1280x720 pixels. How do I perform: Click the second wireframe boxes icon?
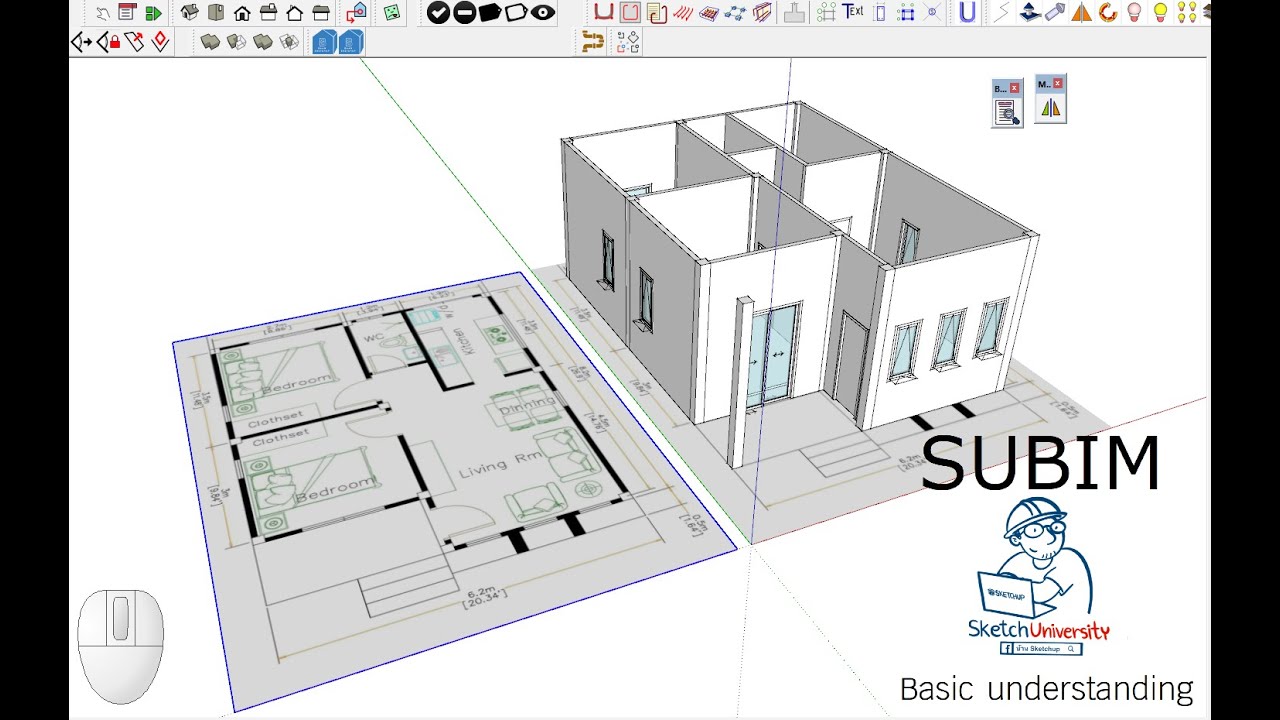click(236, 42)
